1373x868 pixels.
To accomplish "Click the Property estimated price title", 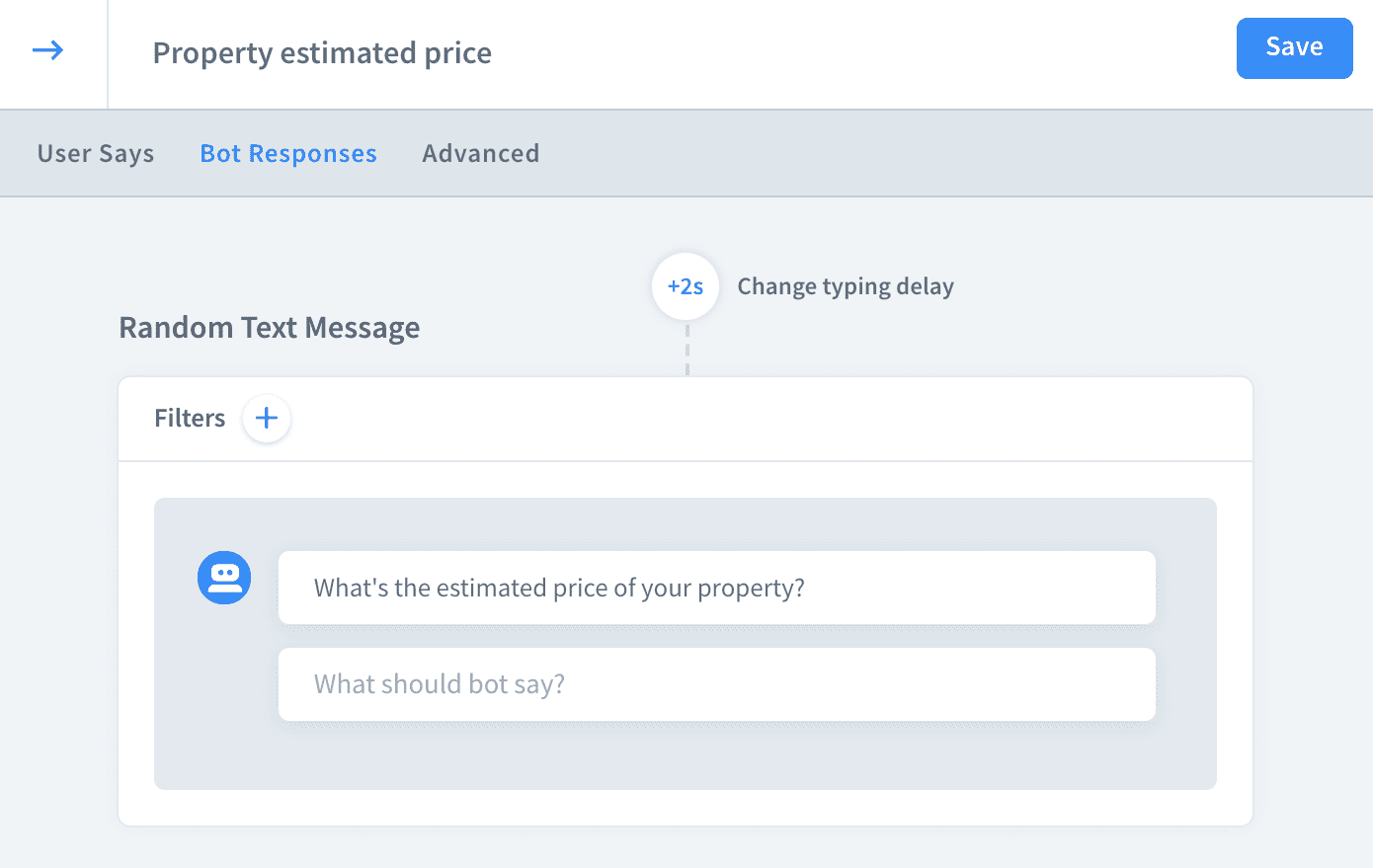I will point(322,53).
